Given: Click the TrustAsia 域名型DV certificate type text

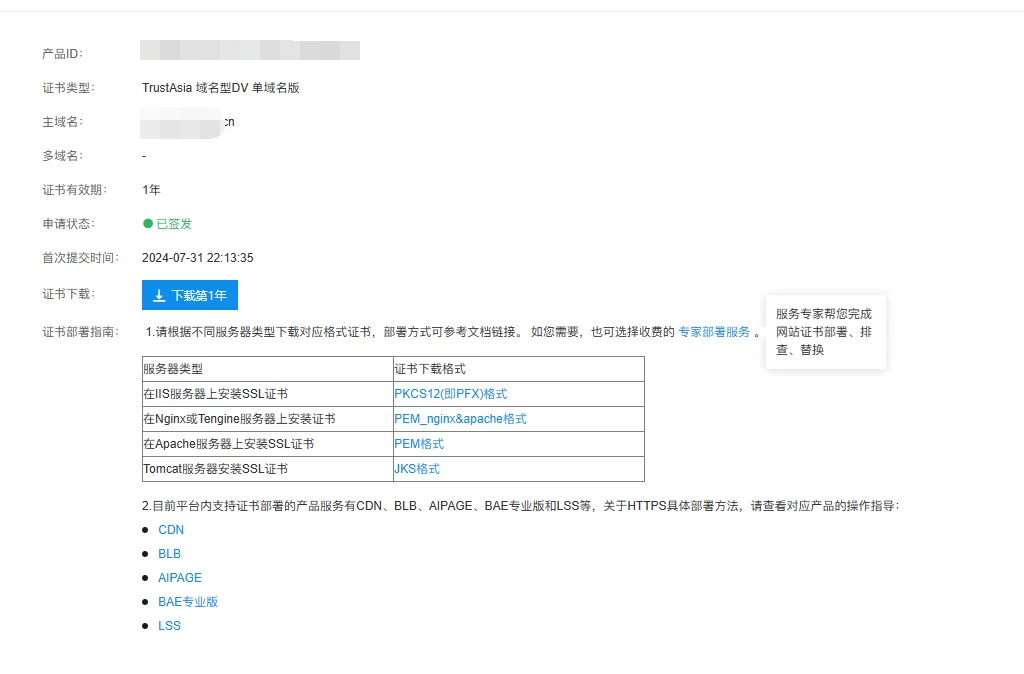Looking at the screenshot, I should tap(221, 88).
